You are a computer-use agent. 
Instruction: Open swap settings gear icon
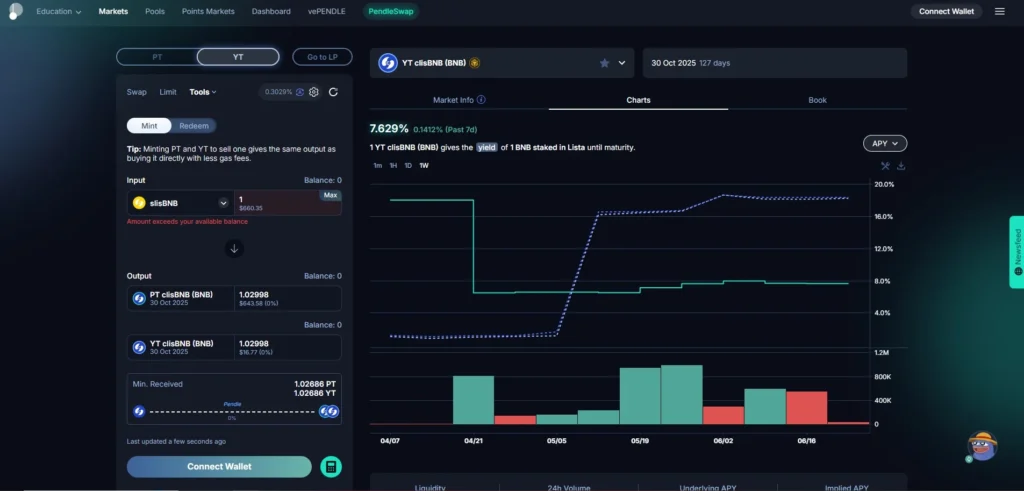(x=313, y=92)
